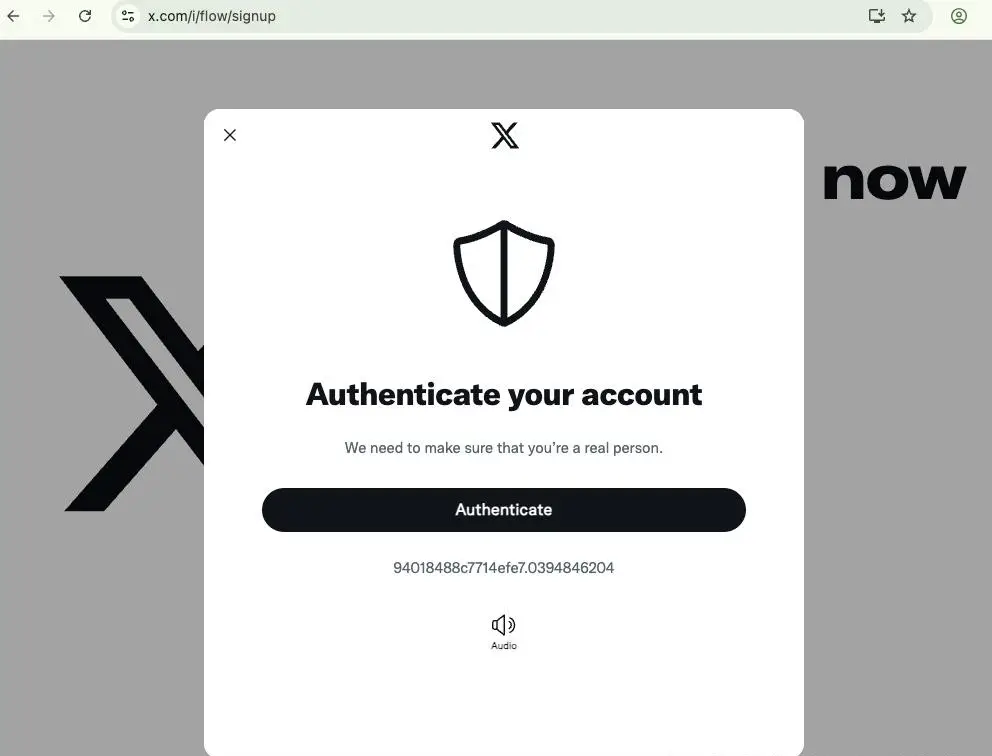Bookmark this page with the star icon

coord(909,16)
